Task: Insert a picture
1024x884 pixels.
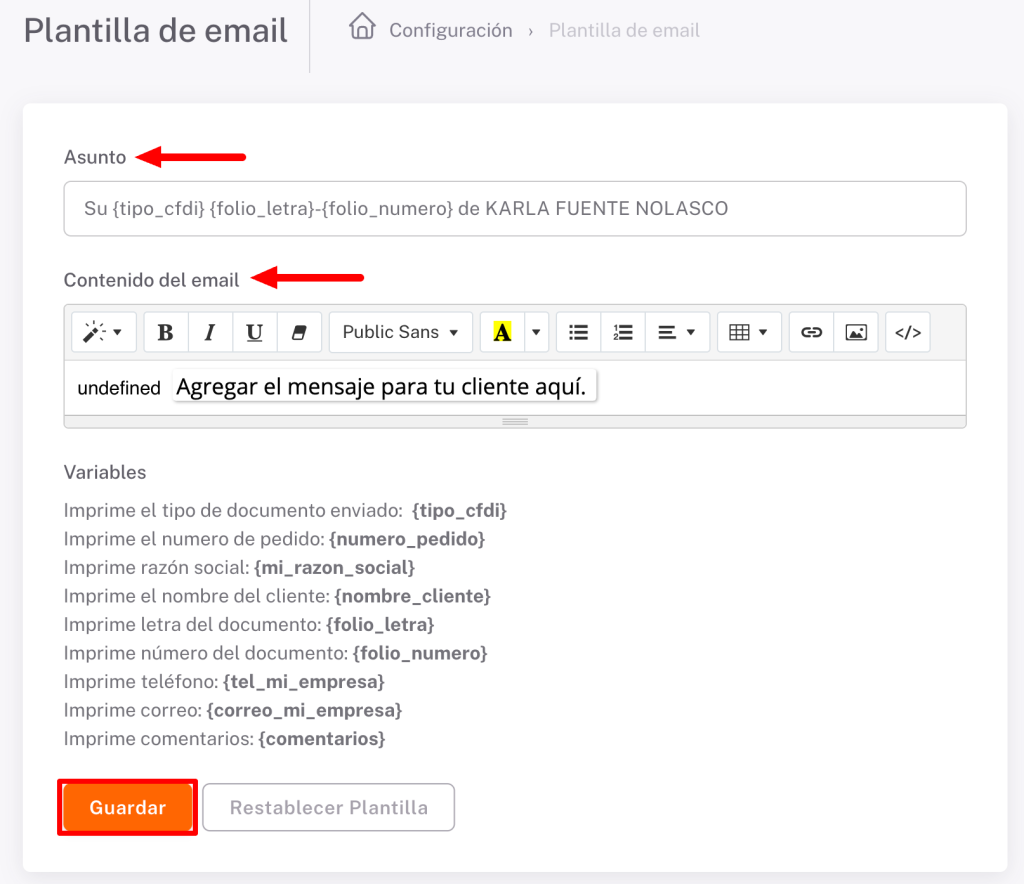Action: pyautogui.click(x=856, y=332)
